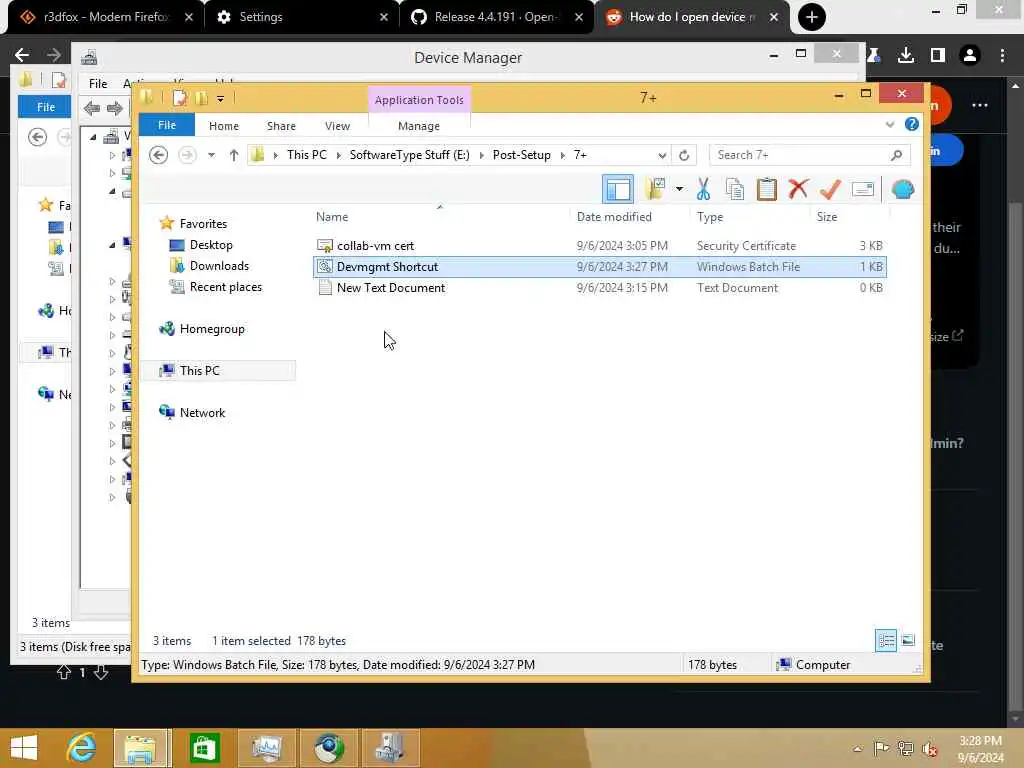Click the red X Delete icon
1024x768 pixels.
(798, 189)
